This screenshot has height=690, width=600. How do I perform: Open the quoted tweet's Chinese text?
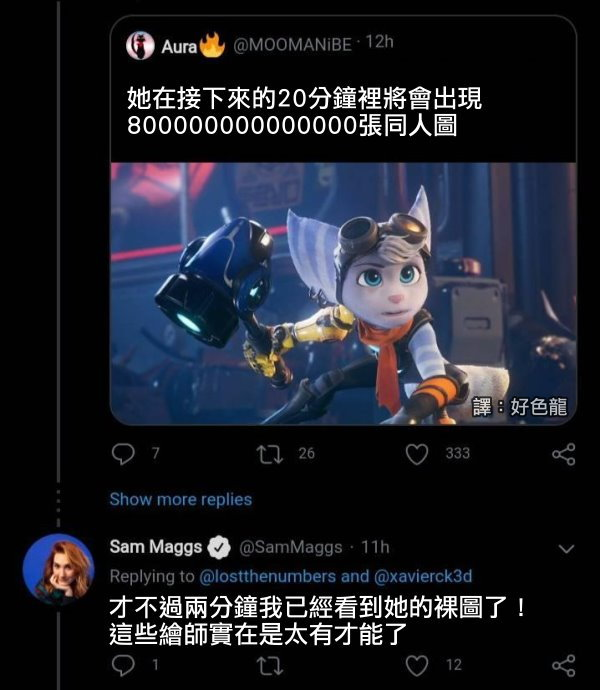305,112
